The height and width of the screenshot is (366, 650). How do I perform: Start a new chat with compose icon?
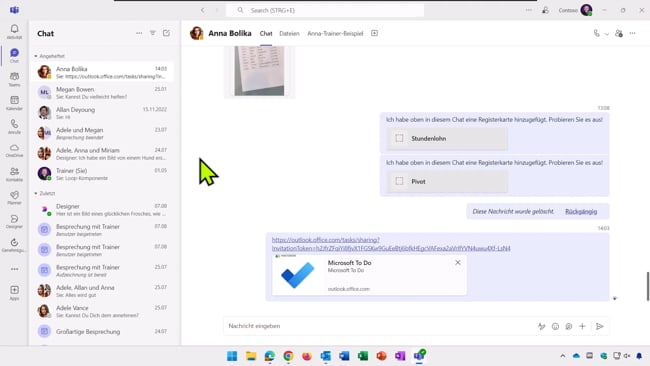coord(166,33)
